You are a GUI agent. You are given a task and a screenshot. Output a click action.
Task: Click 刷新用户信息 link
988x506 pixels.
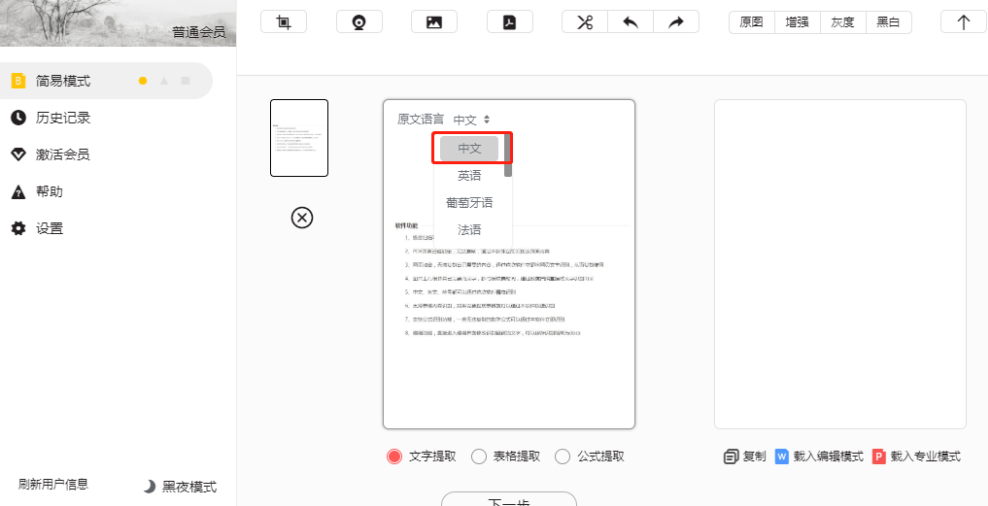(x=53, y=484)
